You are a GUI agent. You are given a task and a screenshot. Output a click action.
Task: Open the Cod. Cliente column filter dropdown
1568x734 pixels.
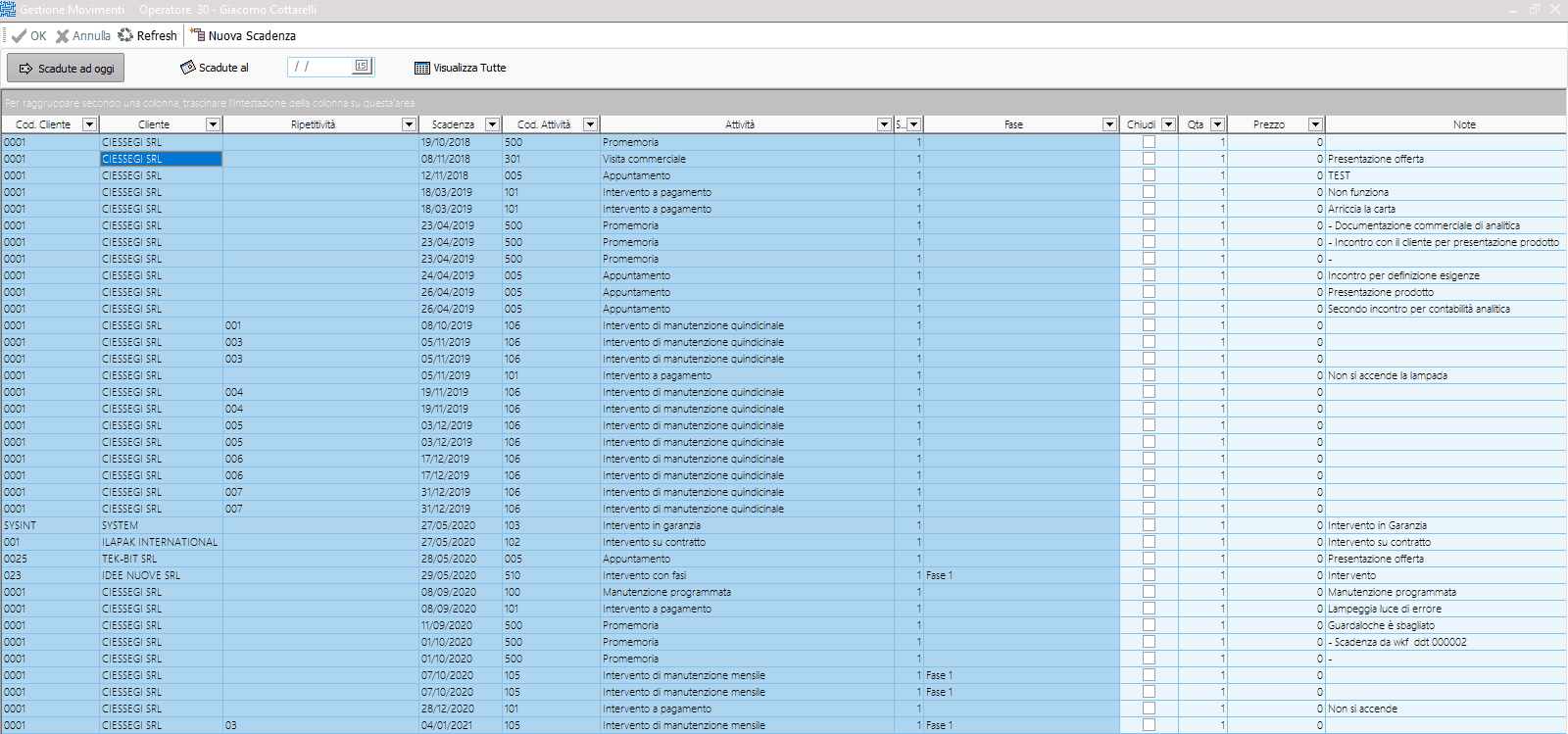90,124
